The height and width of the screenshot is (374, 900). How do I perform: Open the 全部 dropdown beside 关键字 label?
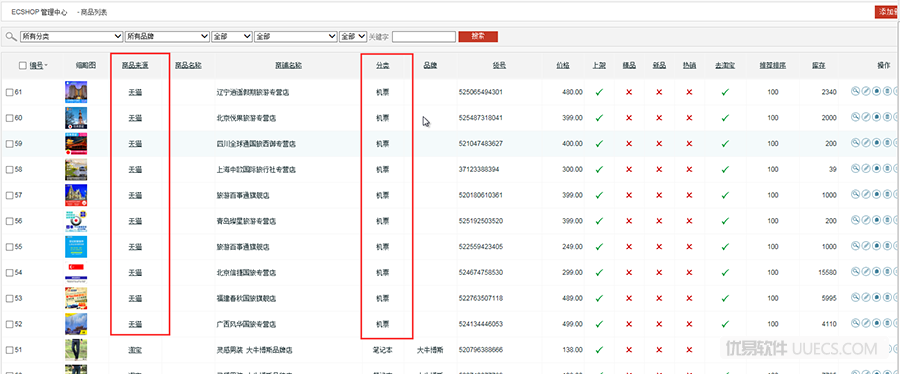pyautogui.click(x=353, y=36)
